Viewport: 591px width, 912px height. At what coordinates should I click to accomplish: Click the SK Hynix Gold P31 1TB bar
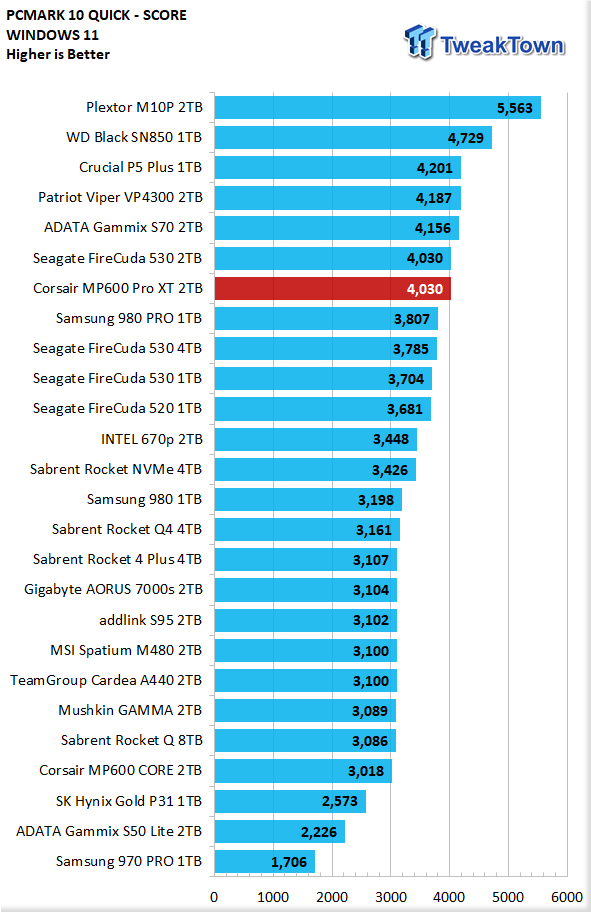pos(290,801)
